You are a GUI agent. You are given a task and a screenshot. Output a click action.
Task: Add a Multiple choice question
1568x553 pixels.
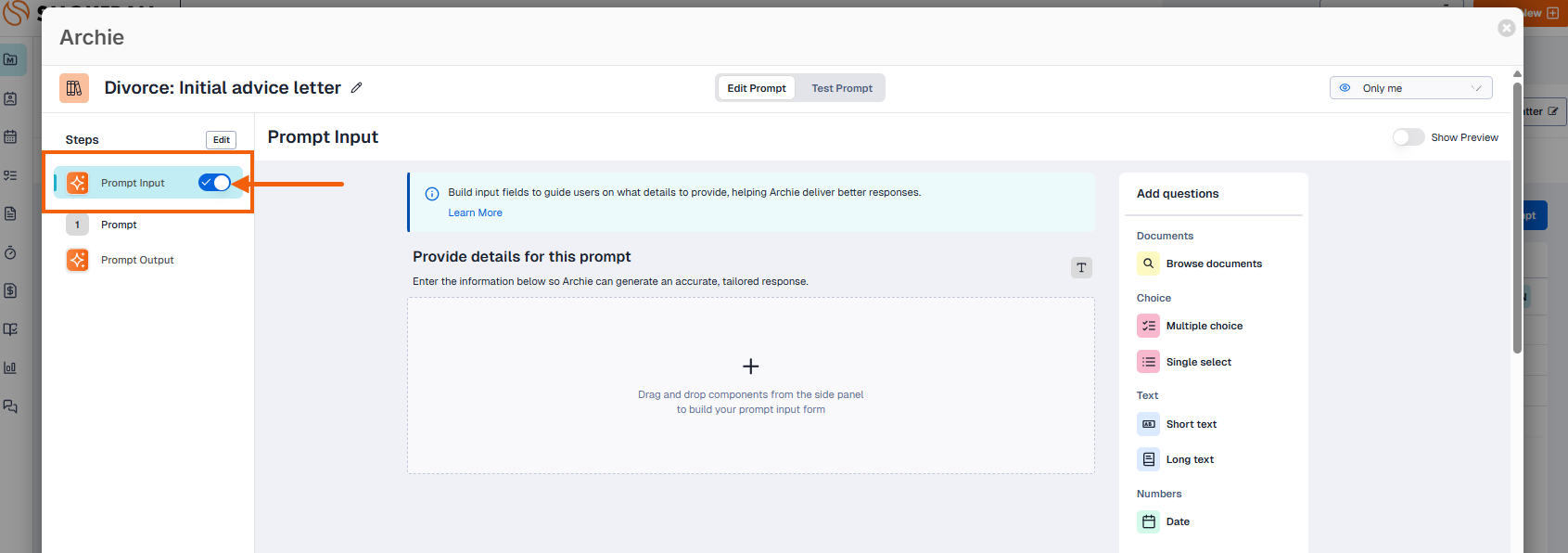click(1204, 326)
